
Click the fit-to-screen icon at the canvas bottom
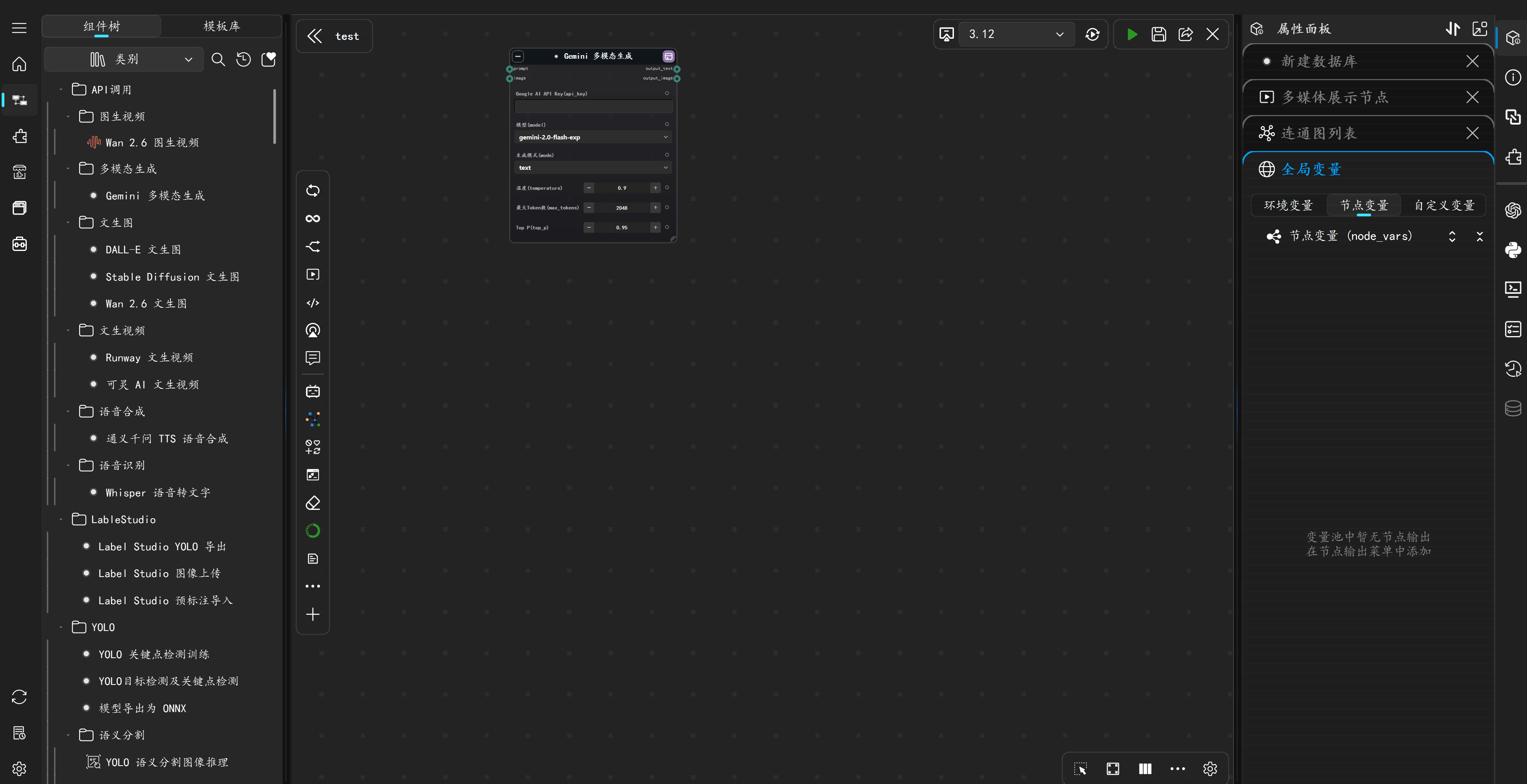(x=1113, y=768)
